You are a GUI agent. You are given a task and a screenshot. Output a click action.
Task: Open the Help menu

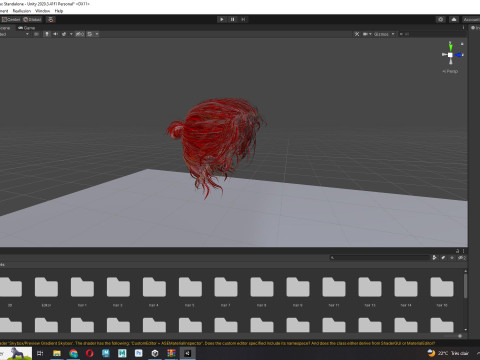tap(59, 11)
